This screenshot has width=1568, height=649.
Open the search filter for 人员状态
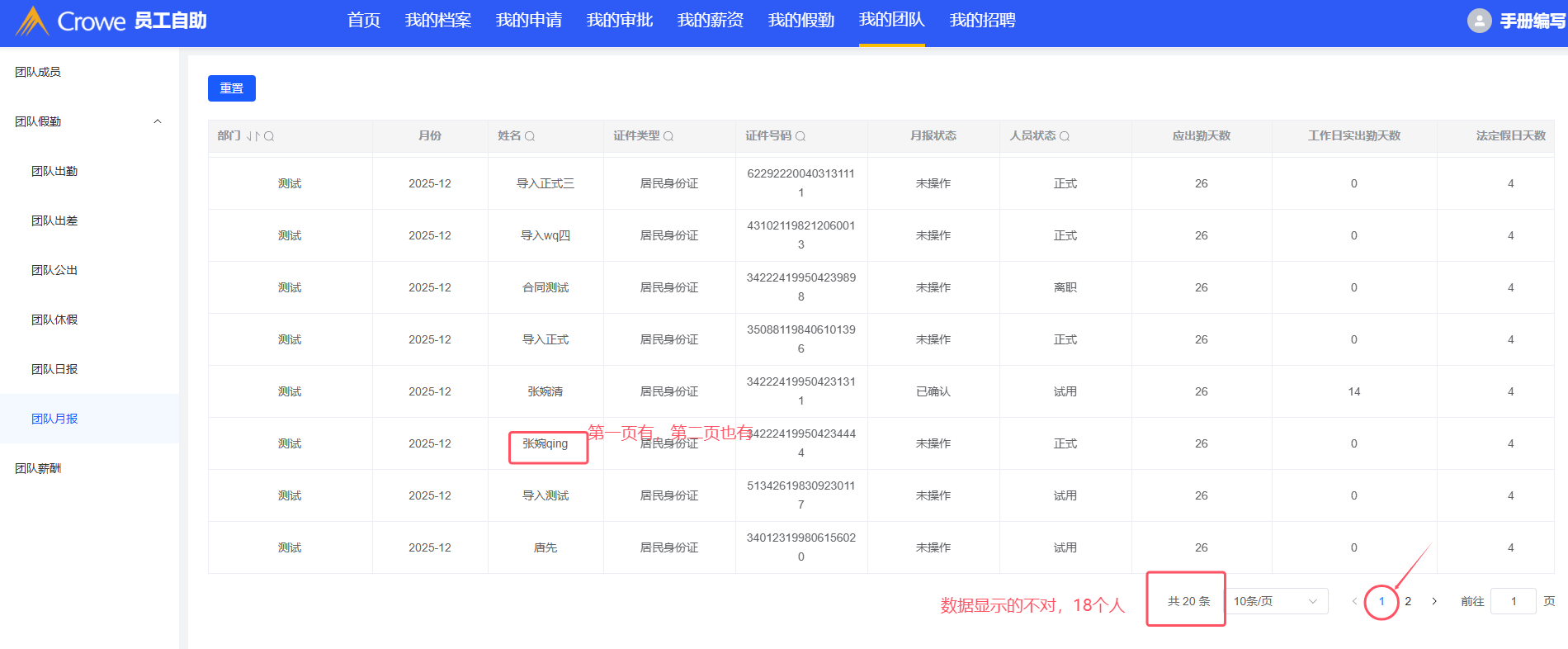tap(1065, 136)
